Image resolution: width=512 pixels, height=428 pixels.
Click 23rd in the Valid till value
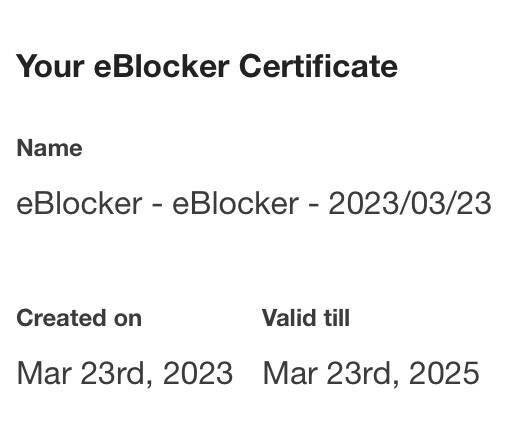pos(363,373)
